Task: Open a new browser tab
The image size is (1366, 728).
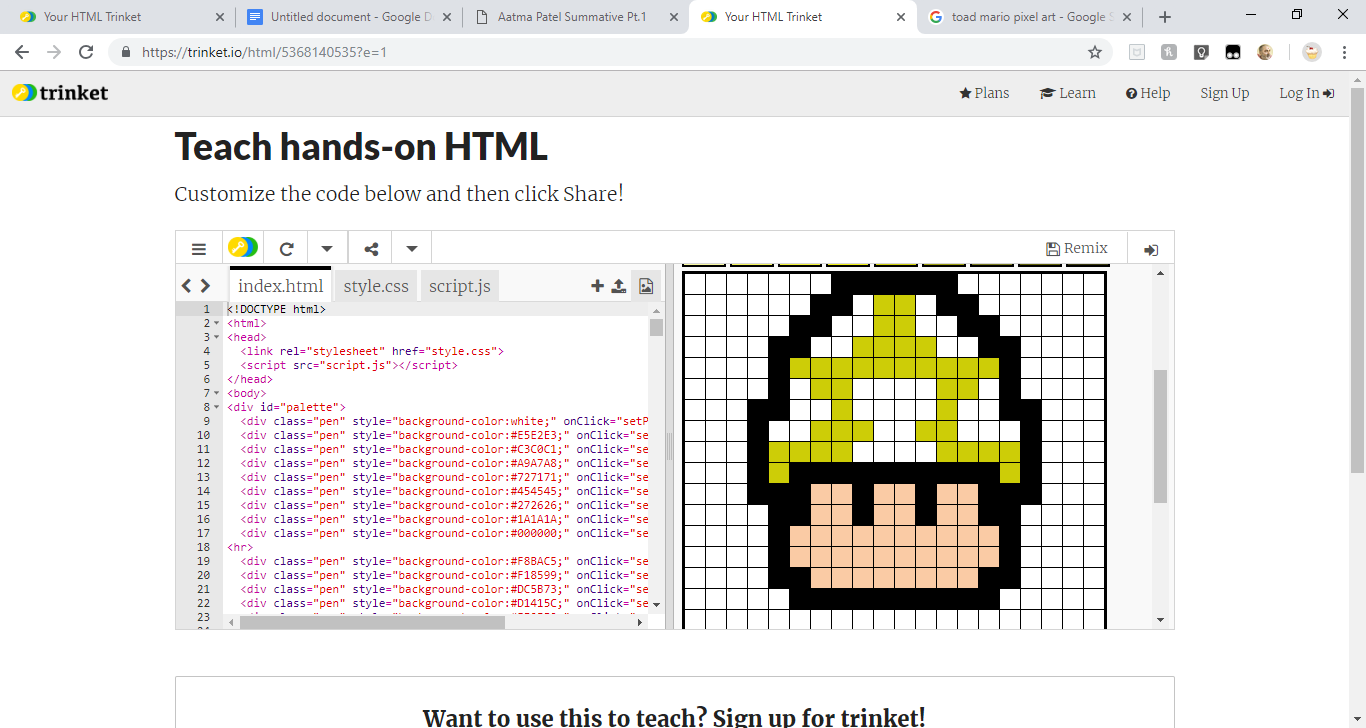Action: click(1164, 17)
